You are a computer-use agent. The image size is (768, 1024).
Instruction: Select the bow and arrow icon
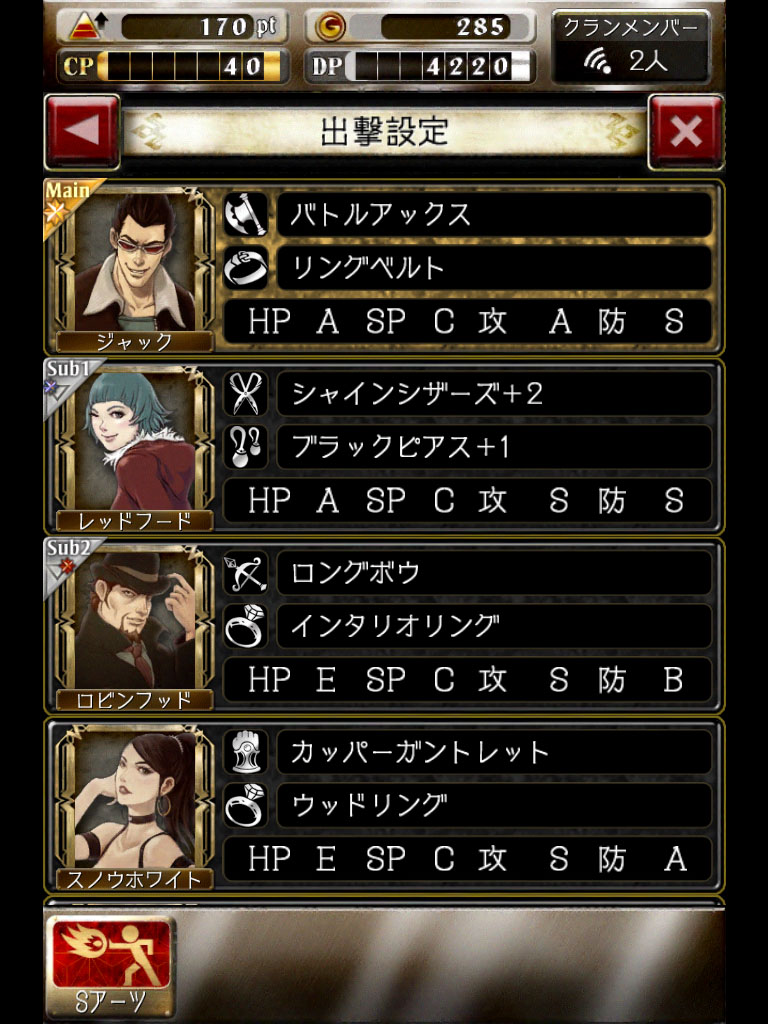[246, 573]
